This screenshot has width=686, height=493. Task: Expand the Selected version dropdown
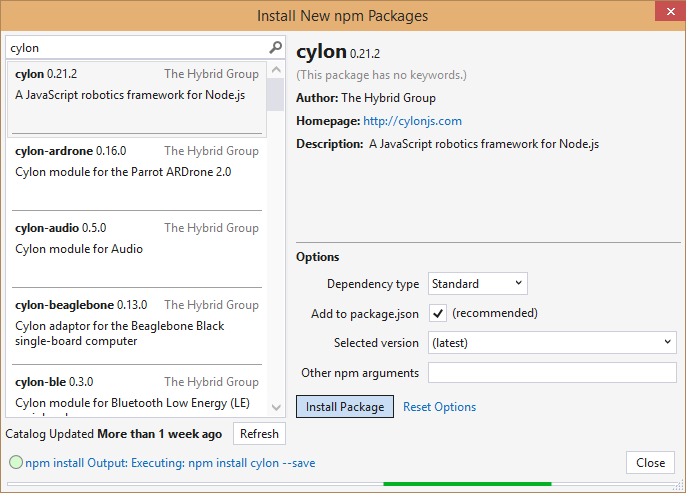click(552, 343)
